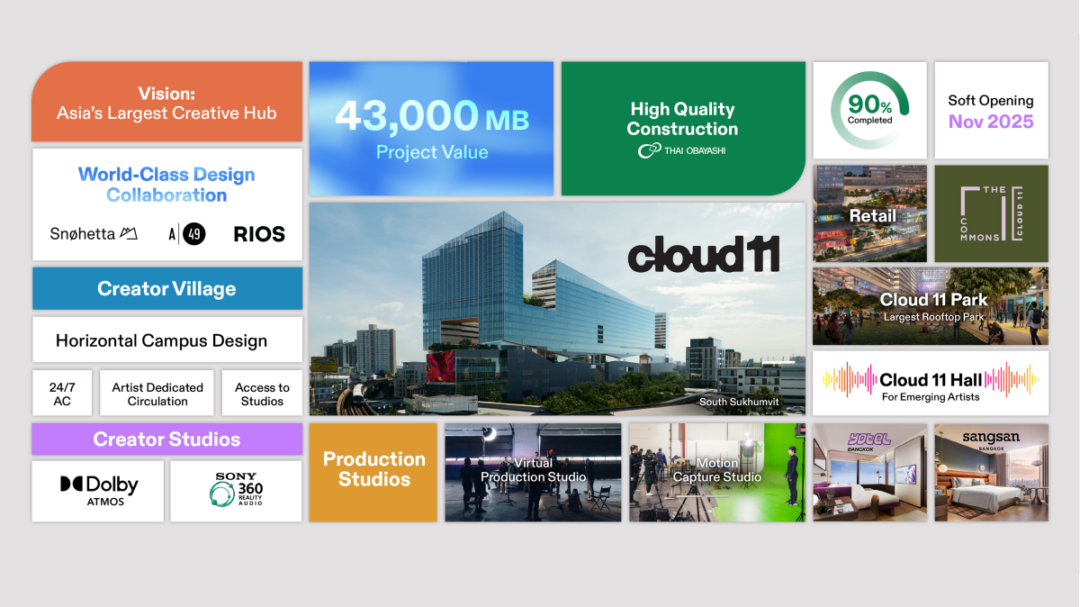The height and width of the screenshot is (607, 1080).
Task: Click the Dolby Atmos logo
Action: coord(97,490)
